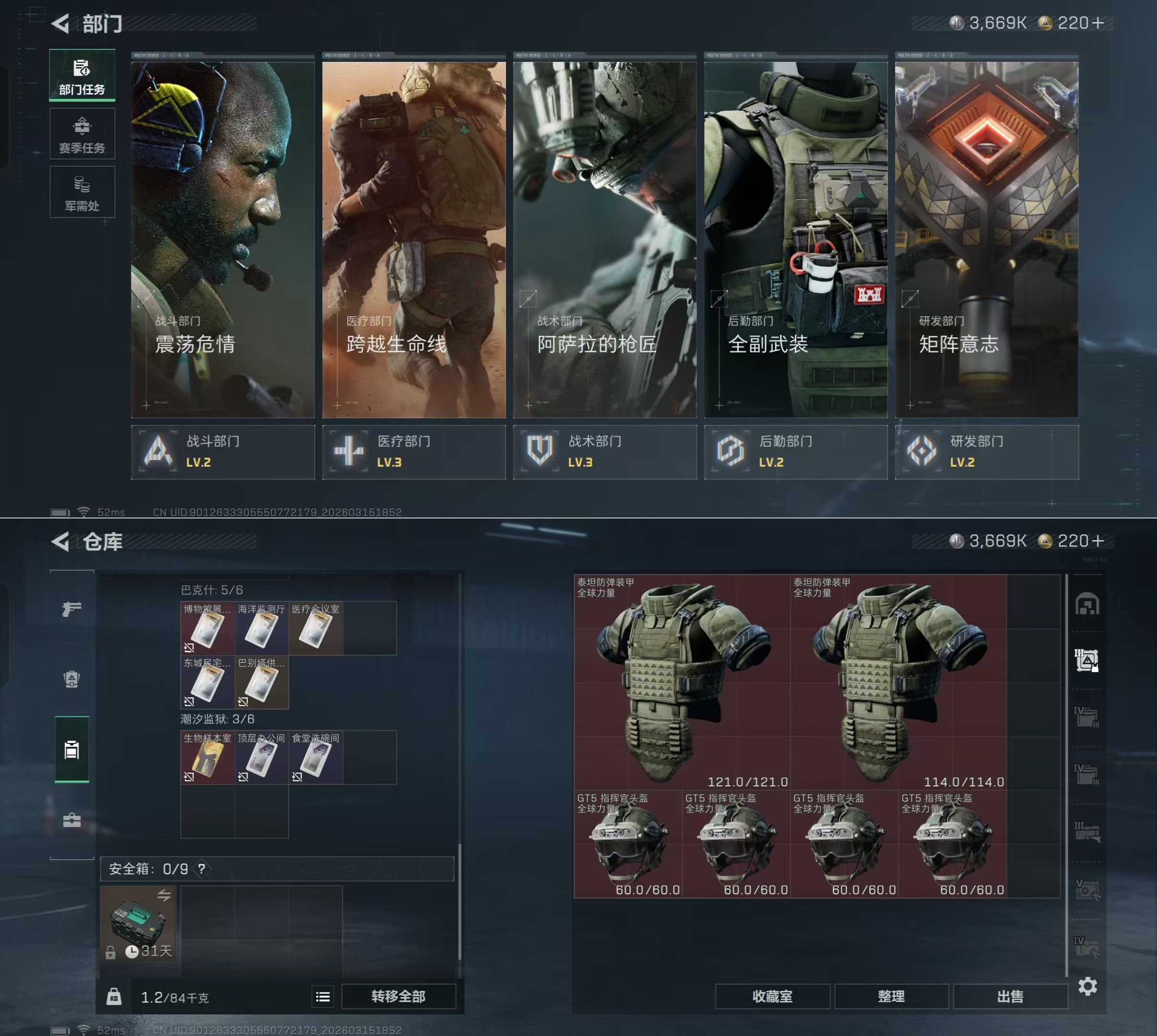Select the level V safe storage icon
Screen dimensions: 1157x1036
pyautogui.click(x=1087, y=889)
